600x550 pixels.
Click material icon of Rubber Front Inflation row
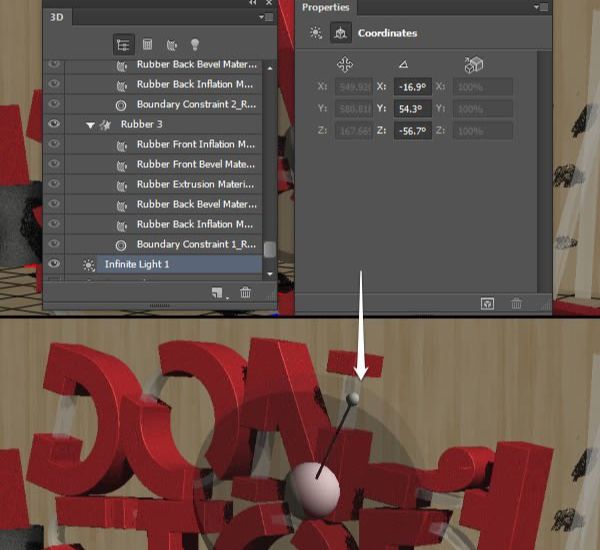click(x=122, y=145)
